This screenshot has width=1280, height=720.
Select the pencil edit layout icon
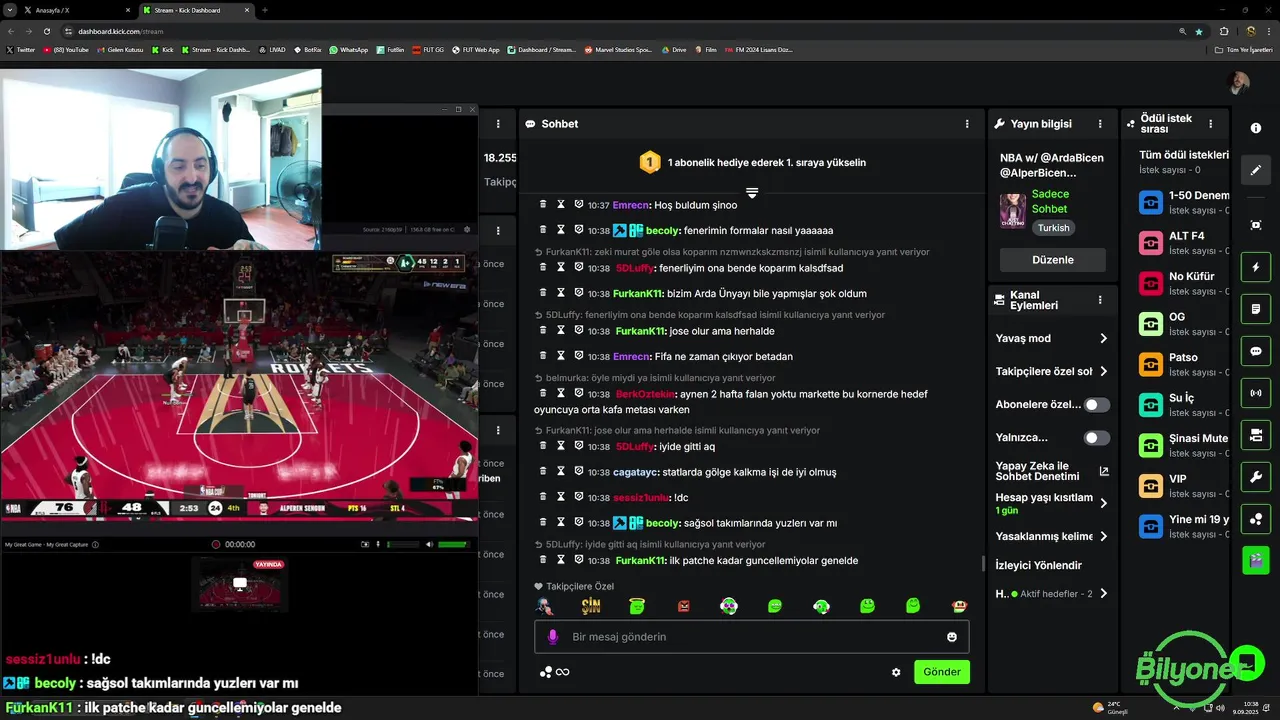(1256, 170)
